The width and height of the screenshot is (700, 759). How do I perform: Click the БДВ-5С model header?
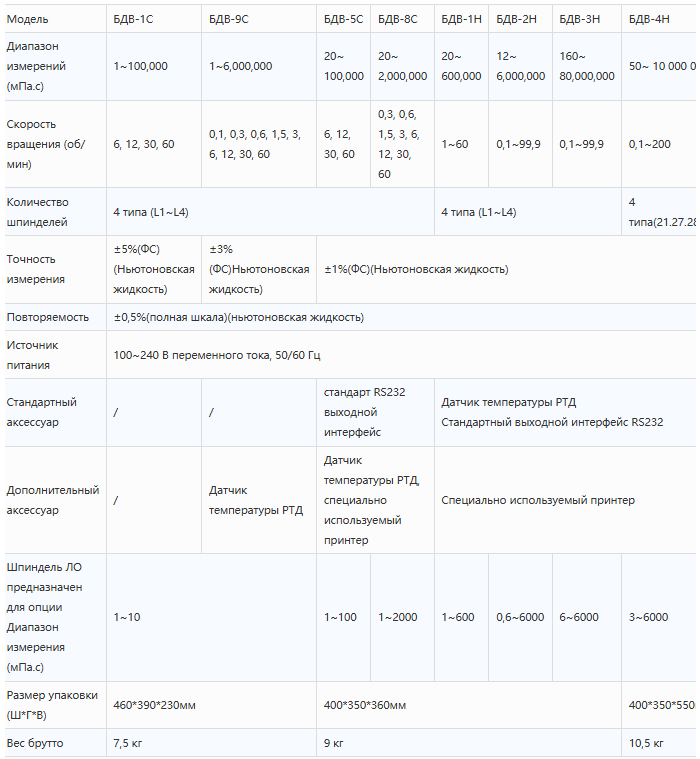tap(344, 19)
